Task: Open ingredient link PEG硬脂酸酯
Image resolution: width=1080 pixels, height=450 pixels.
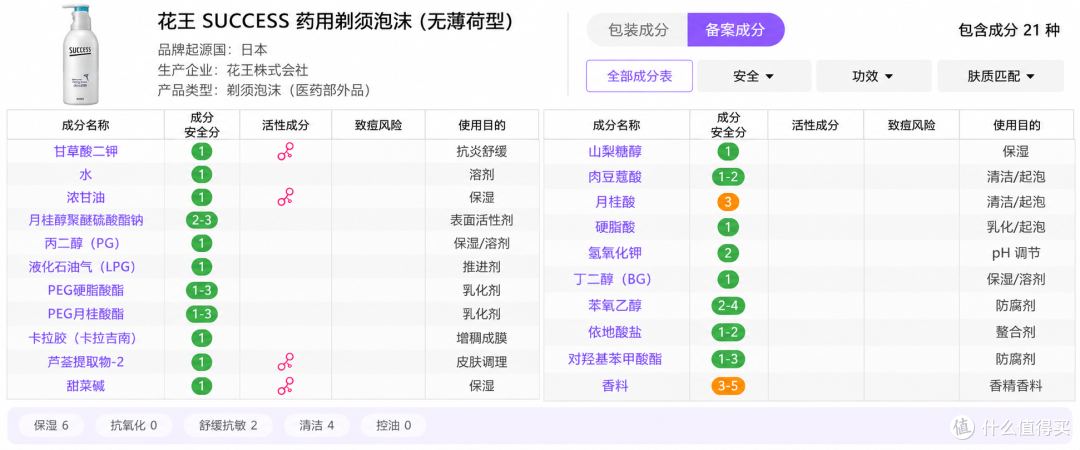Action: coord(86,291)
